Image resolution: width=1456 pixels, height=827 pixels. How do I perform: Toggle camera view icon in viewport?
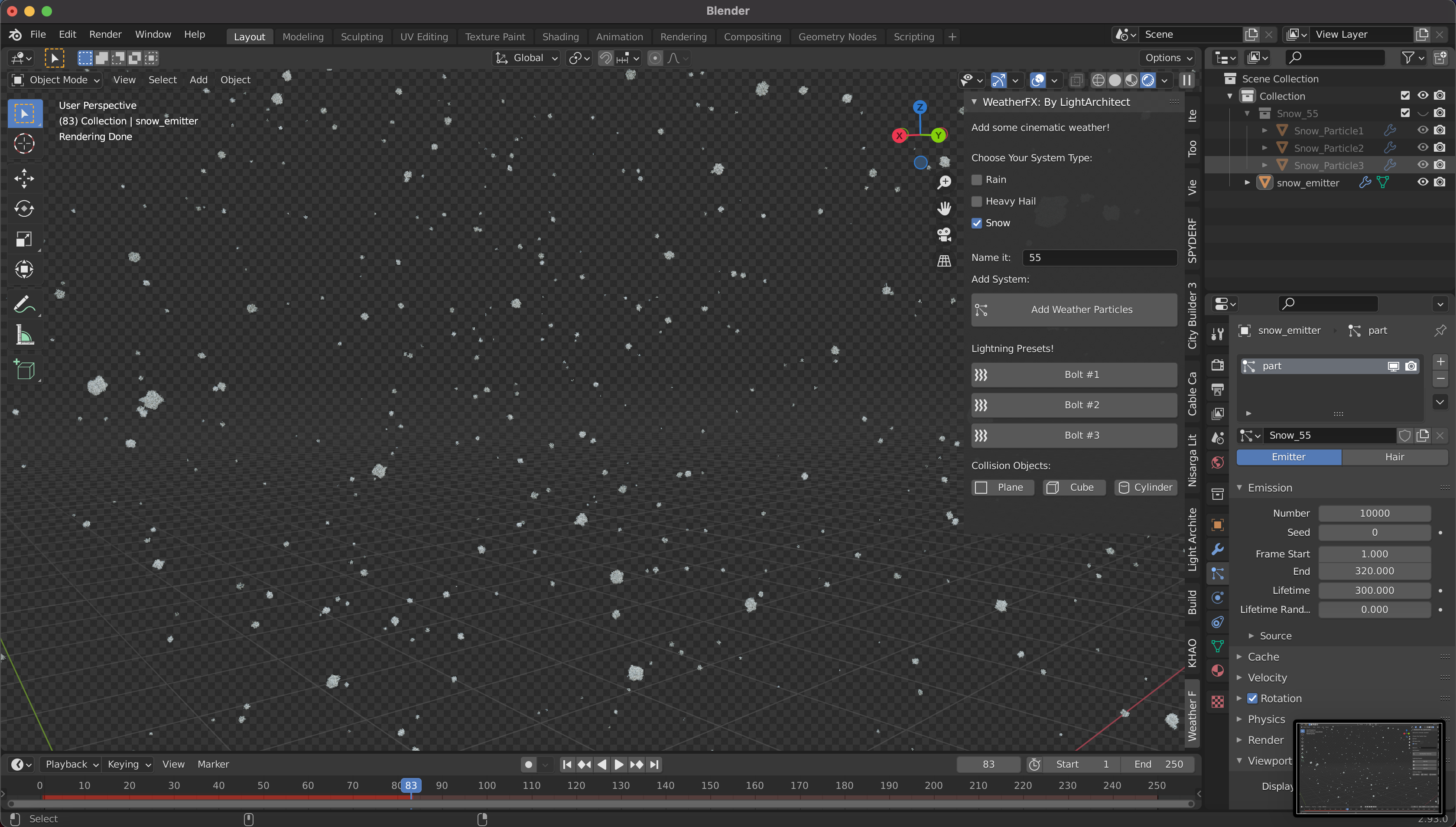944,234
